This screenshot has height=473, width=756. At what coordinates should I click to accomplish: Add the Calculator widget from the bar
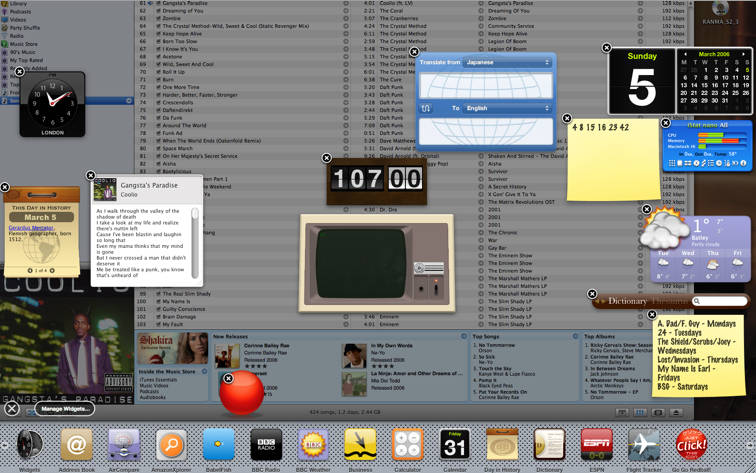point(407,445)
